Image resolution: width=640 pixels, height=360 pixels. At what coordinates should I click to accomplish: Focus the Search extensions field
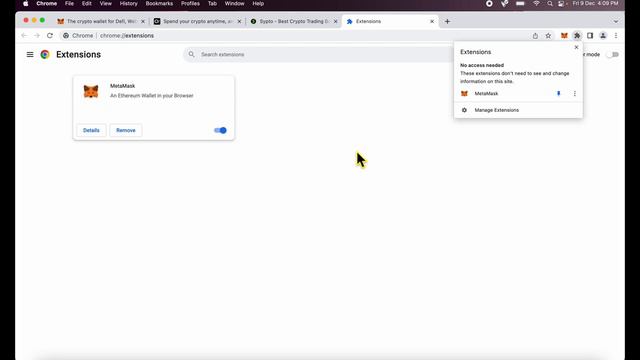[318, 54]
